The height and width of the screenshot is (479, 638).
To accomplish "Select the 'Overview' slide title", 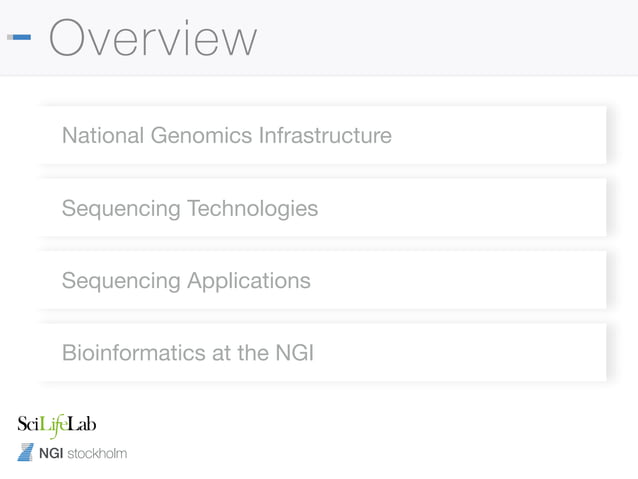I will coord(152,38).
